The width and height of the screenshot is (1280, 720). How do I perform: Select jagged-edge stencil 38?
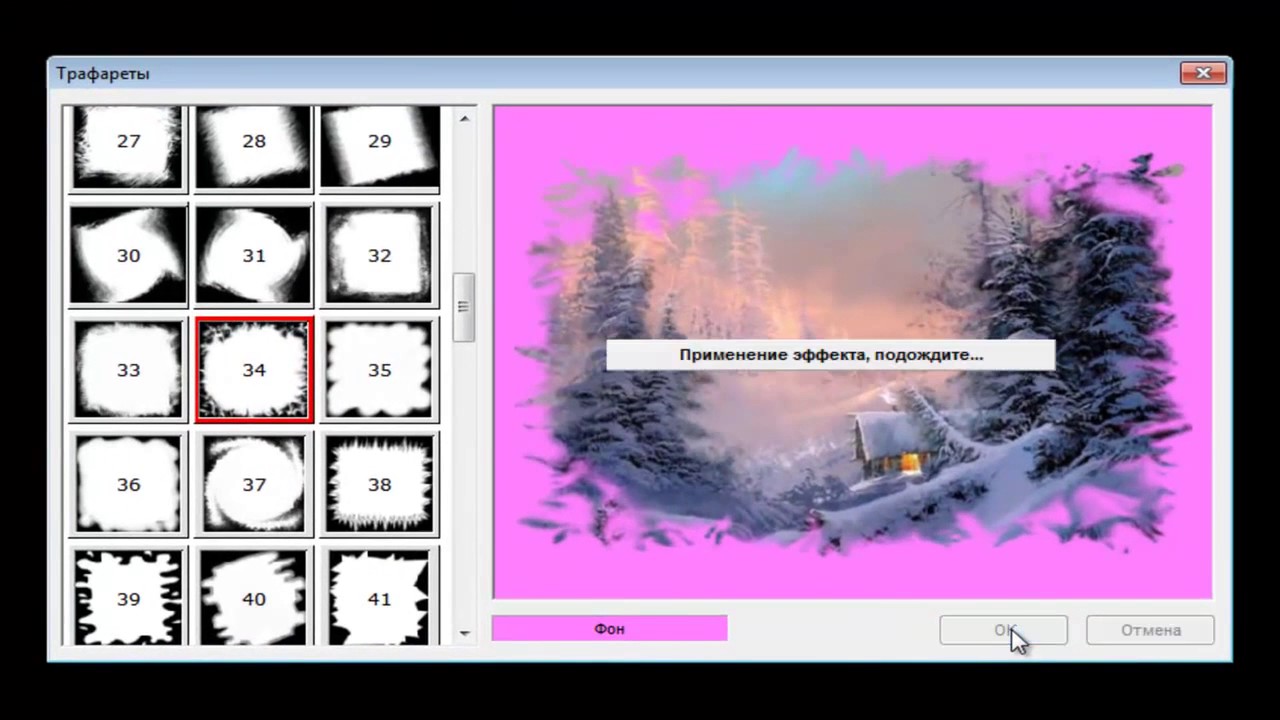click(x=379, y=484)
